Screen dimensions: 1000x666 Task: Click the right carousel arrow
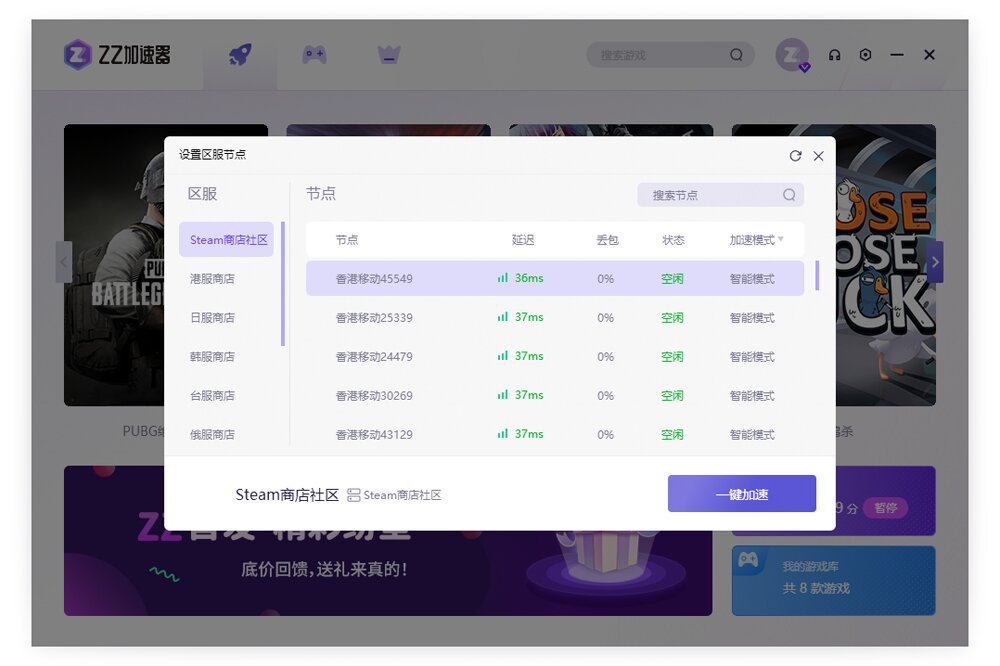click(935, 262)
